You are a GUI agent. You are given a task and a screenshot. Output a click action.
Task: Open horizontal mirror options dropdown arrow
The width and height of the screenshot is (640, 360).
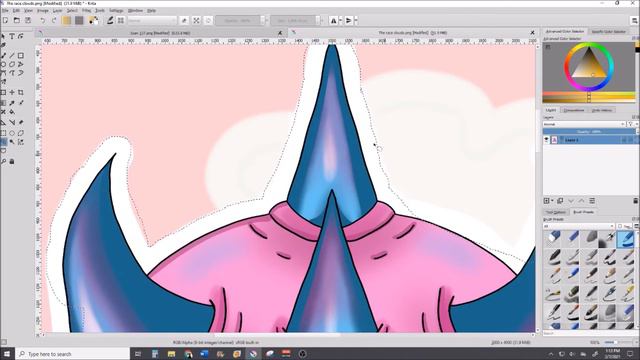click(340, 20)
